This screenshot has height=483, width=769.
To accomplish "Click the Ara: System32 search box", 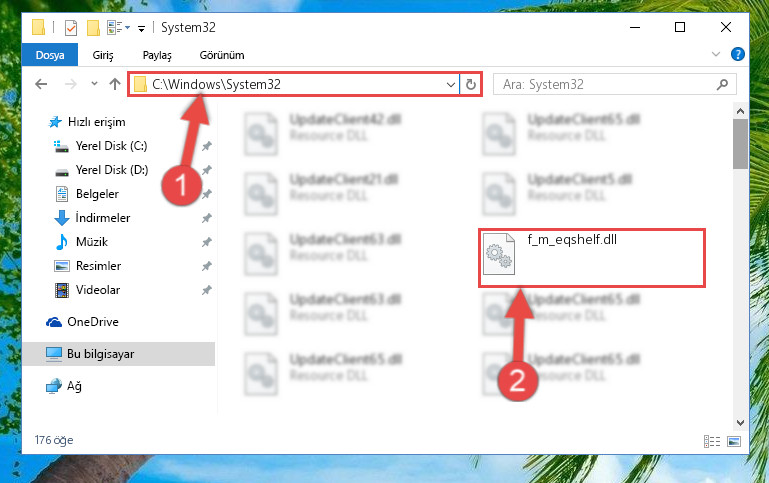I will pyautogui.click(x=614, y=84).
